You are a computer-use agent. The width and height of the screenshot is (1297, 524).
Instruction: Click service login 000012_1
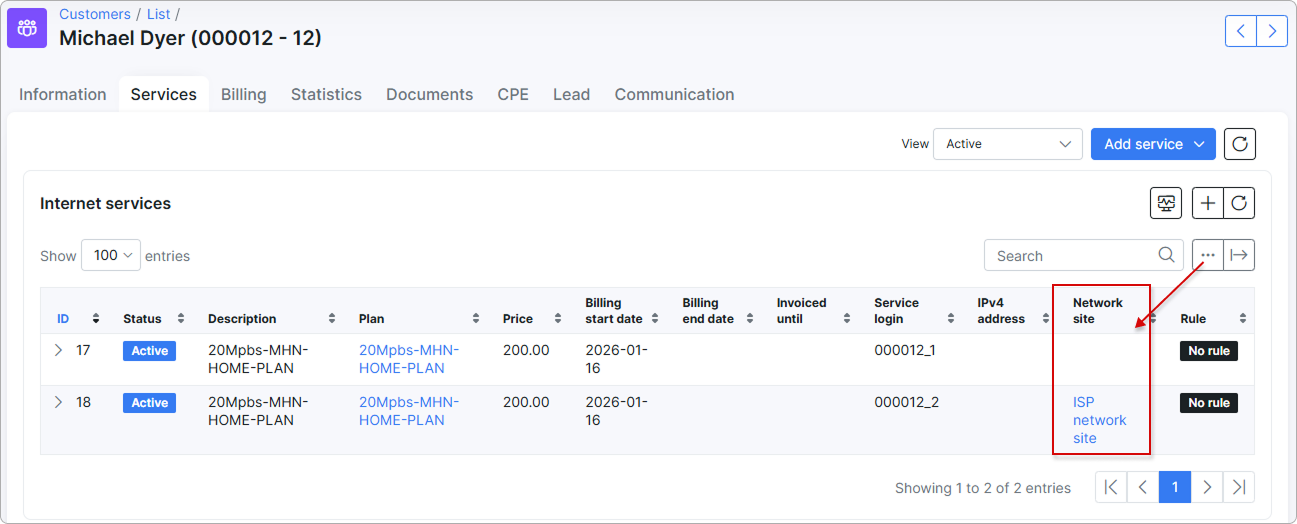point(907,351)
